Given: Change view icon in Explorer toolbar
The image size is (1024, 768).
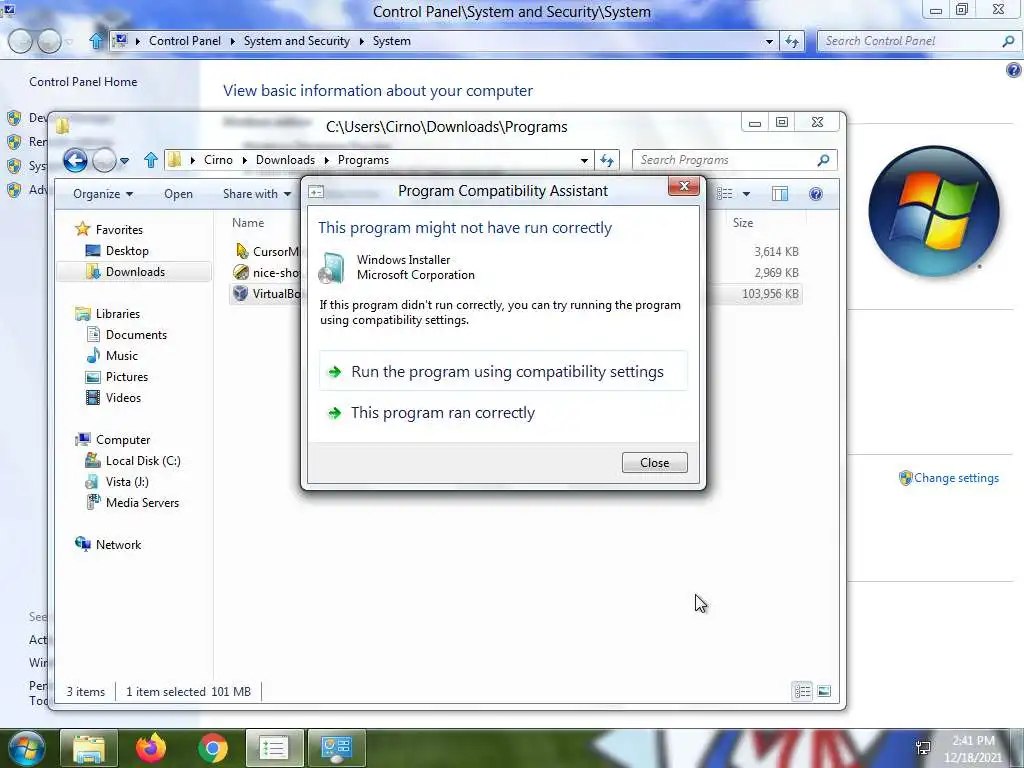Looking at the screenshot, I should [724, 193].
